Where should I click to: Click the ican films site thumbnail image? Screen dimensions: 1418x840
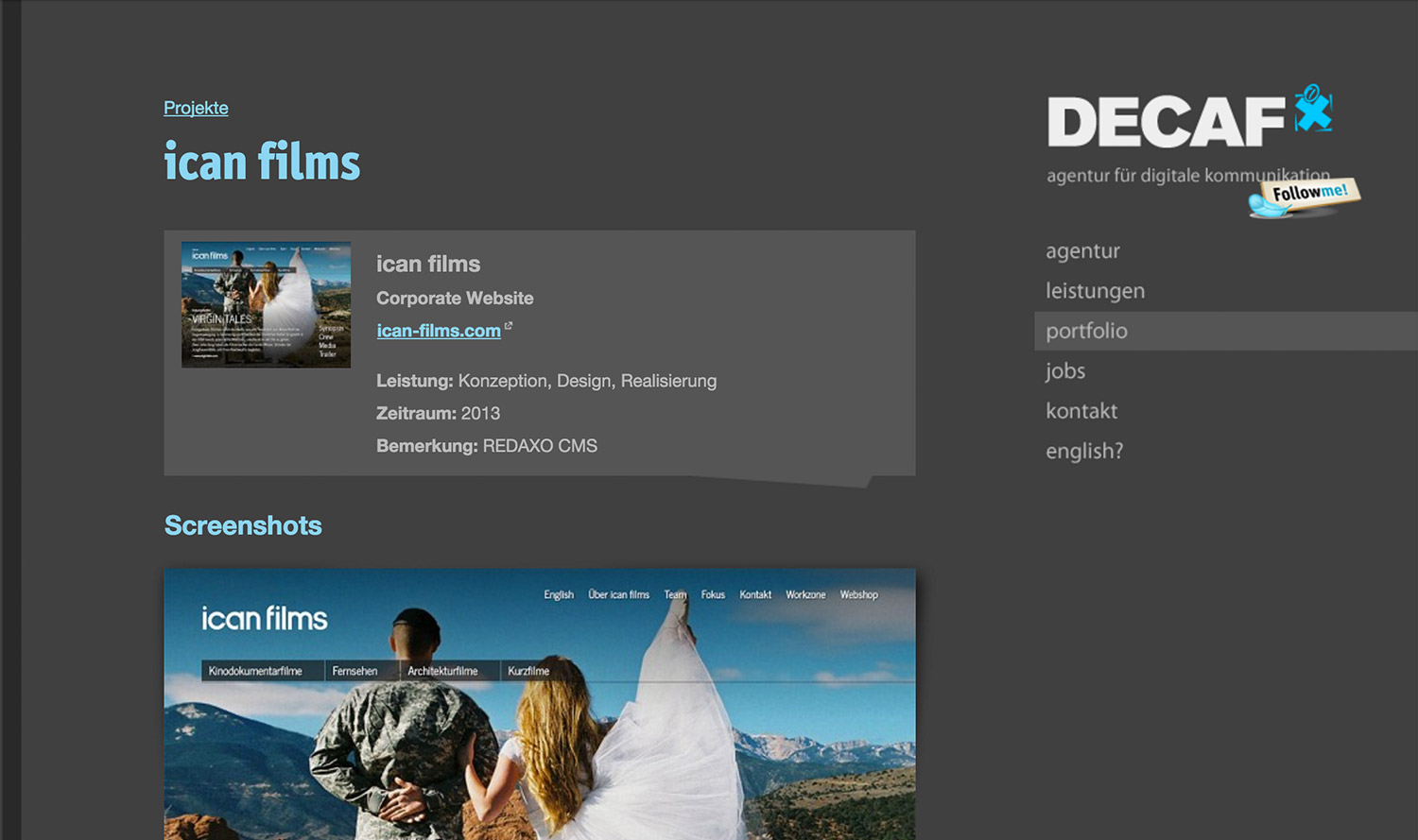pyautogui.click(x=266, y=302)
